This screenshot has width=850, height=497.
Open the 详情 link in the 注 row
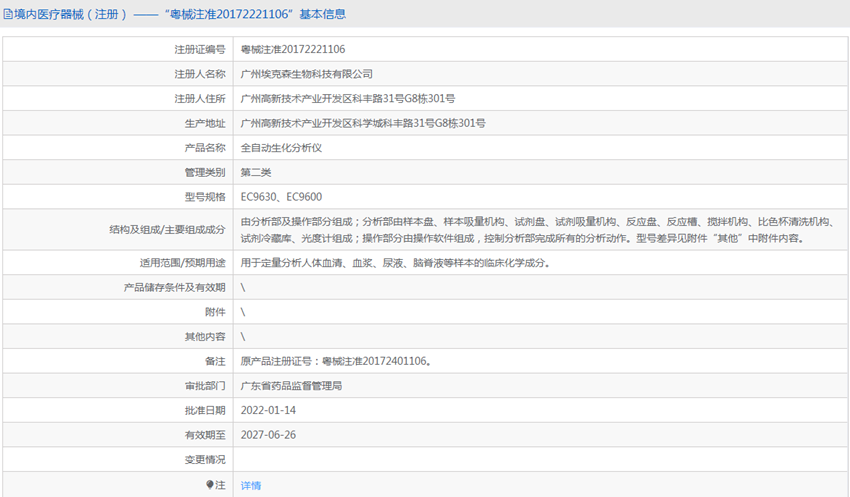tap(250, 486)
